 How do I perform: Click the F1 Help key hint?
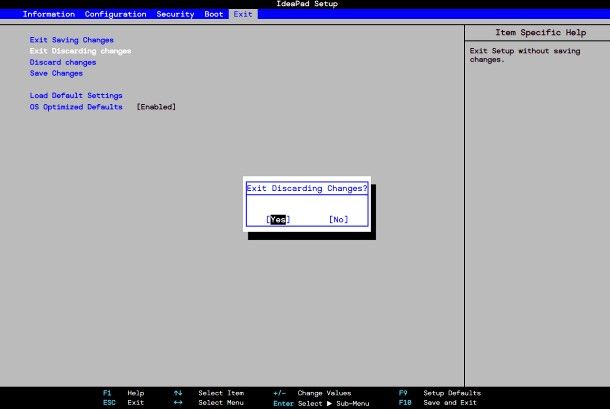click(x=123, y=393)
